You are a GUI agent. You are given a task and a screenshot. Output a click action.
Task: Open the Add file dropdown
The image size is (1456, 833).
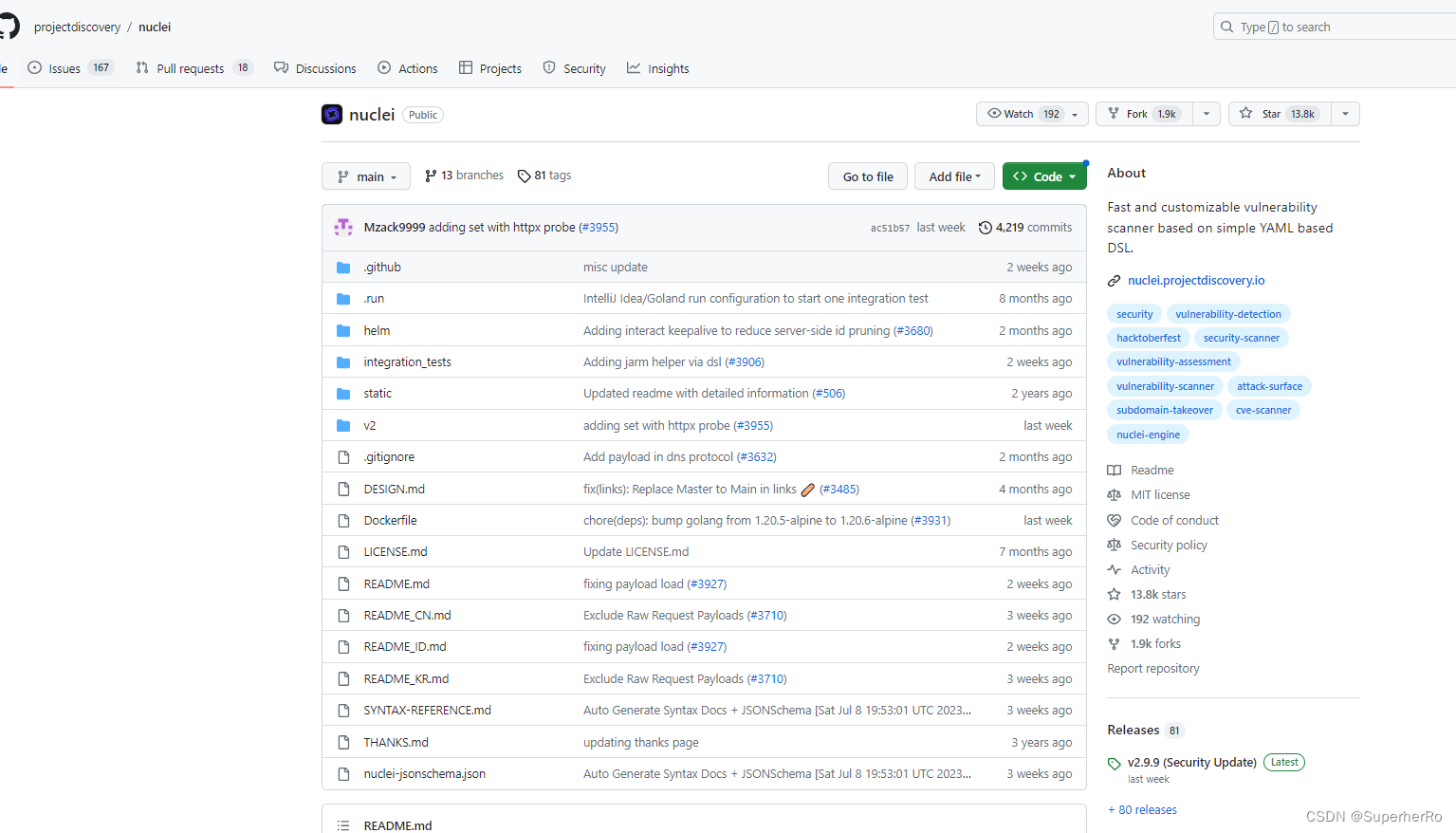coord(954,176)
